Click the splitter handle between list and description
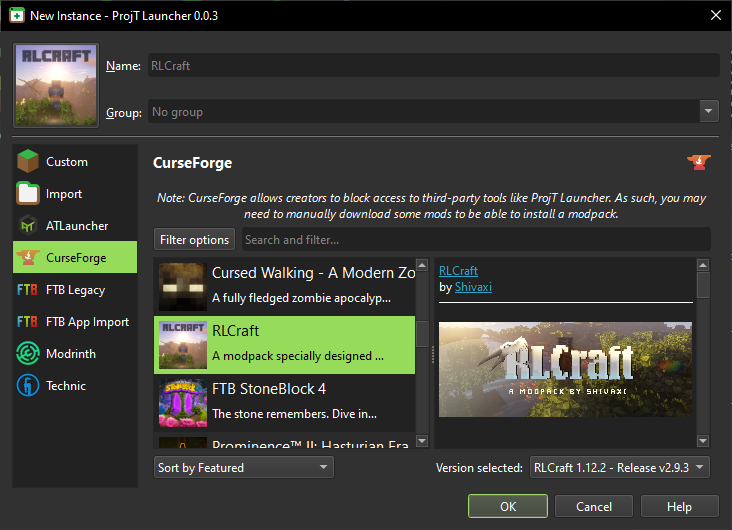The image size is (732, 530). pos(432,354)
